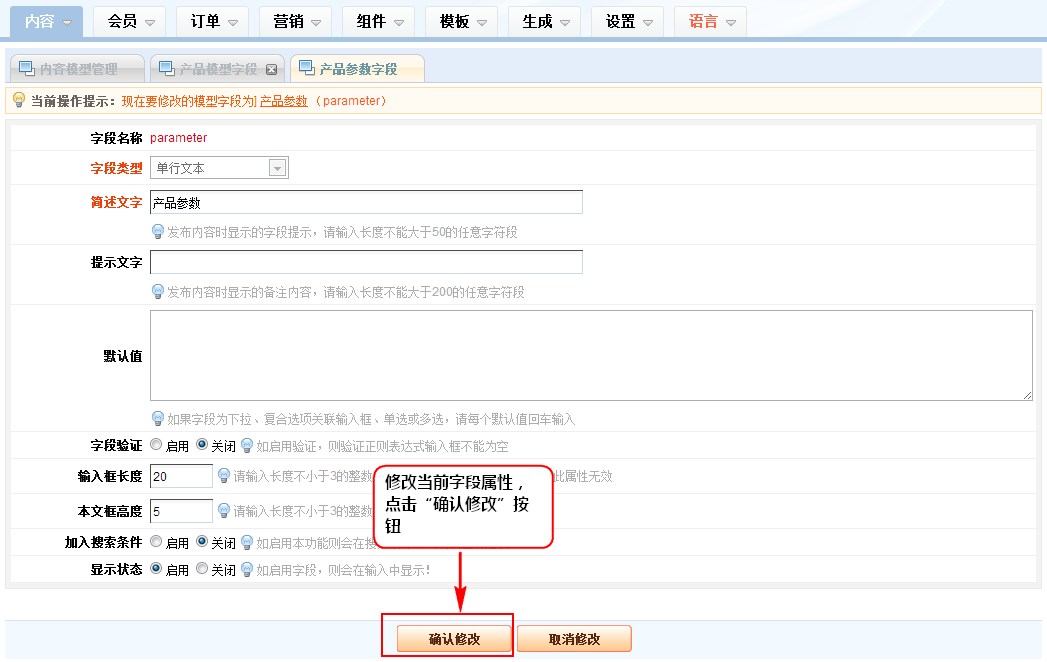The width and height of the screenshot is (1047, 662).
Task: Click hint bulb icon in 显示状态 row
Action: tap(246, 570)
